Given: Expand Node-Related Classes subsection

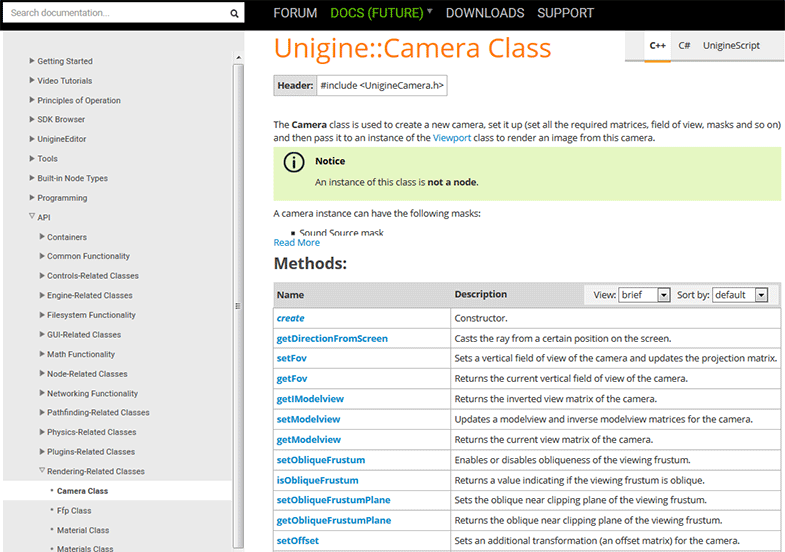Looking at the screenshot, I should tap(42, 373).
